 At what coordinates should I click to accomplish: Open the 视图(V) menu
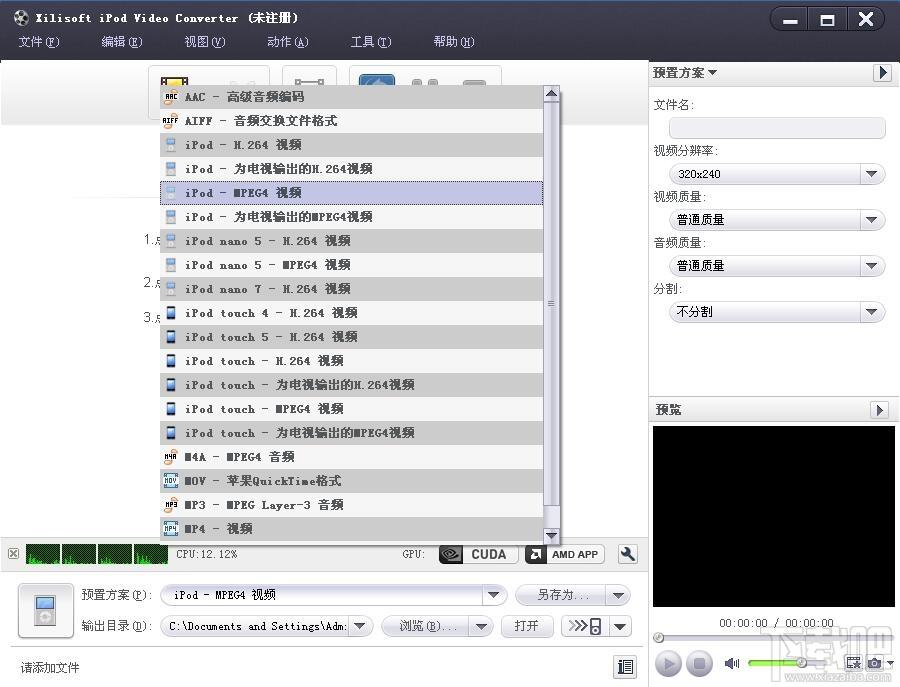[x=205, y=42]
